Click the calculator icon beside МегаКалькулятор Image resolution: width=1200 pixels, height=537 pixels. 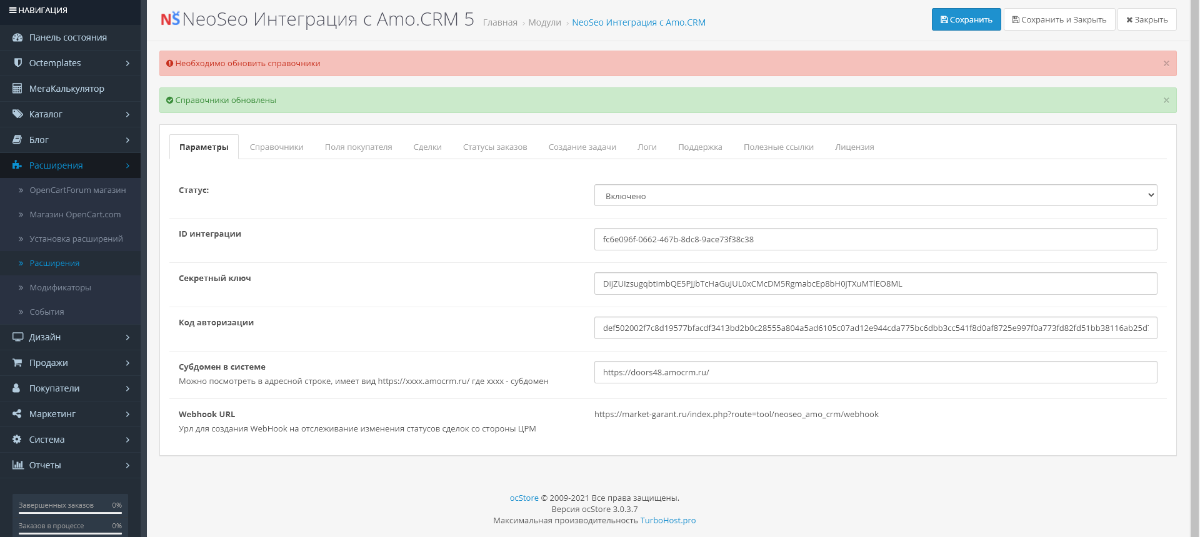click(x=17, y=88)
